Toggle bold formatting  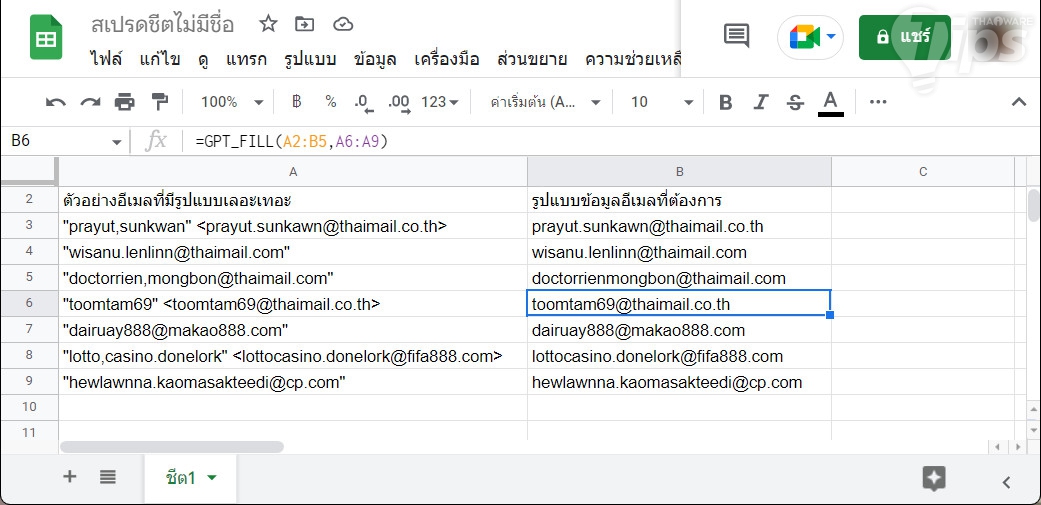tap(726, 102)
